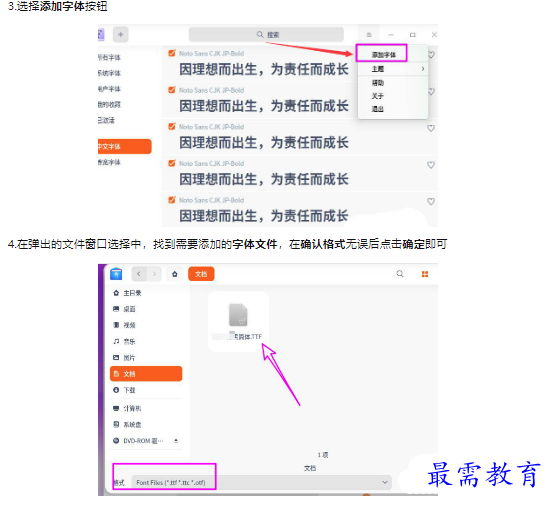
Task: Go back with the left arrow in dialog
Action: coord(139,274)
